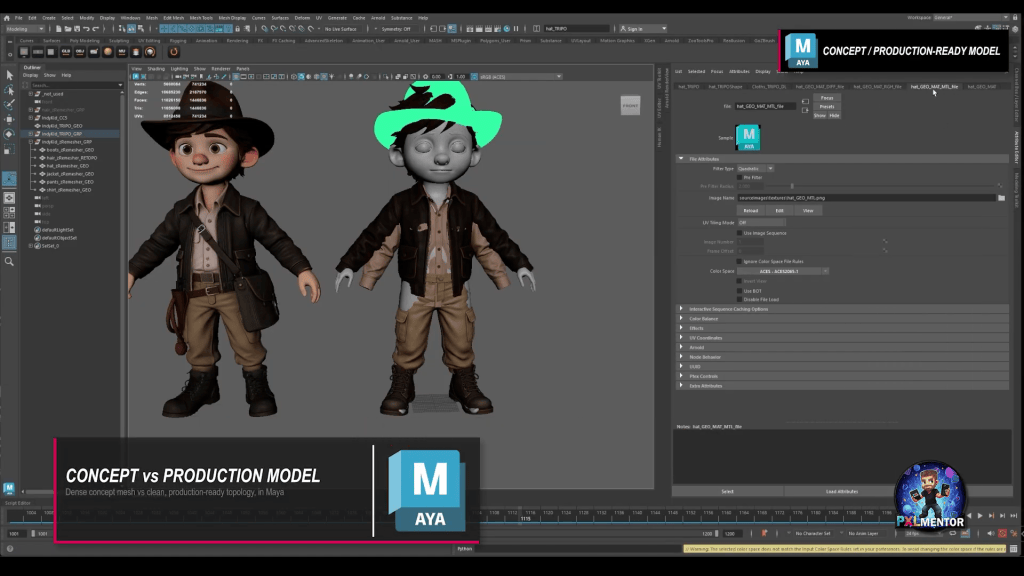Click the FRONT view cube
The height and width of the screenshot is (576, 1024).
coord(630,105)
